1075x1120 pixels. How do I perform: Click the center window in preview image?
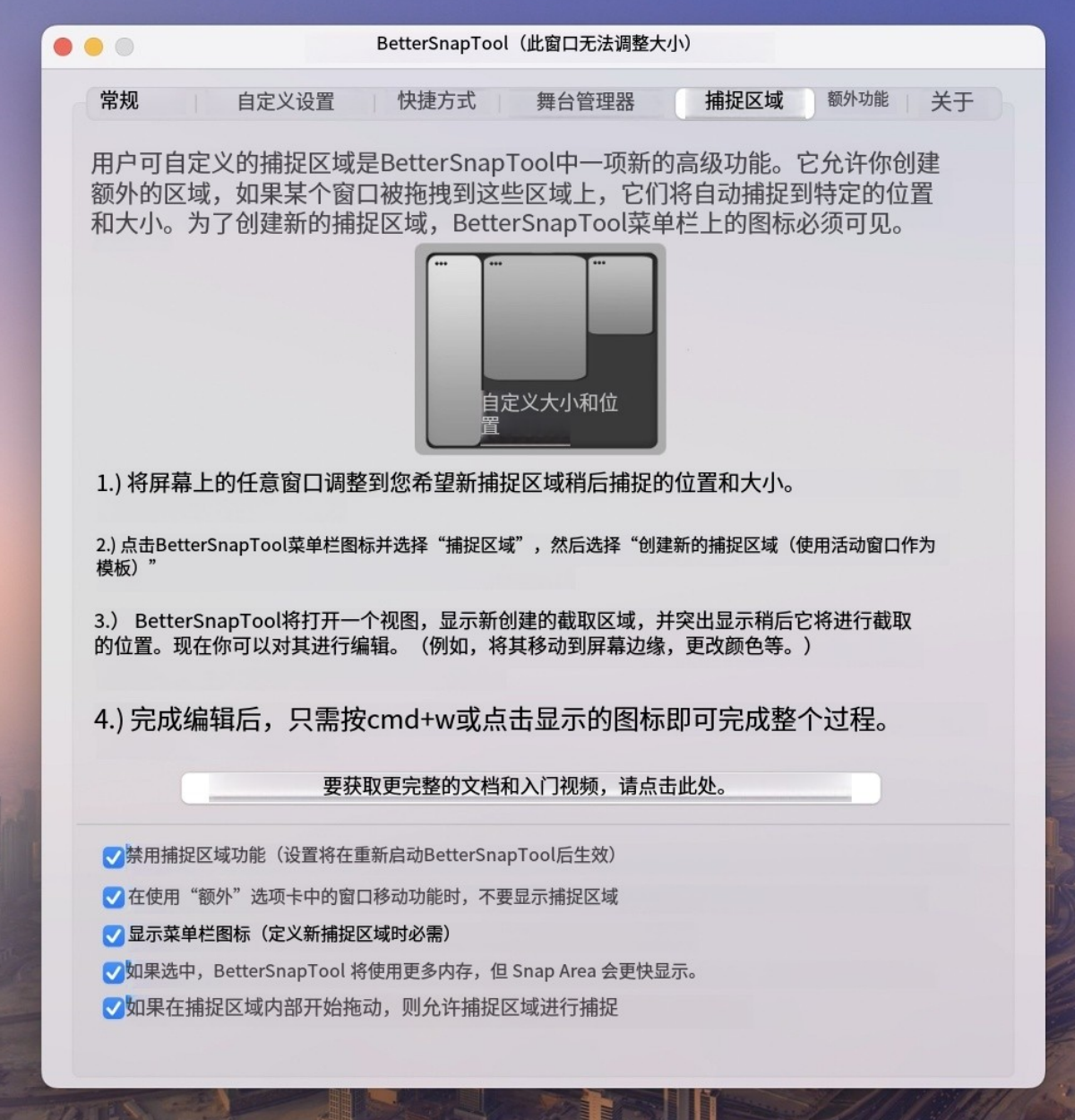point(535,318)
